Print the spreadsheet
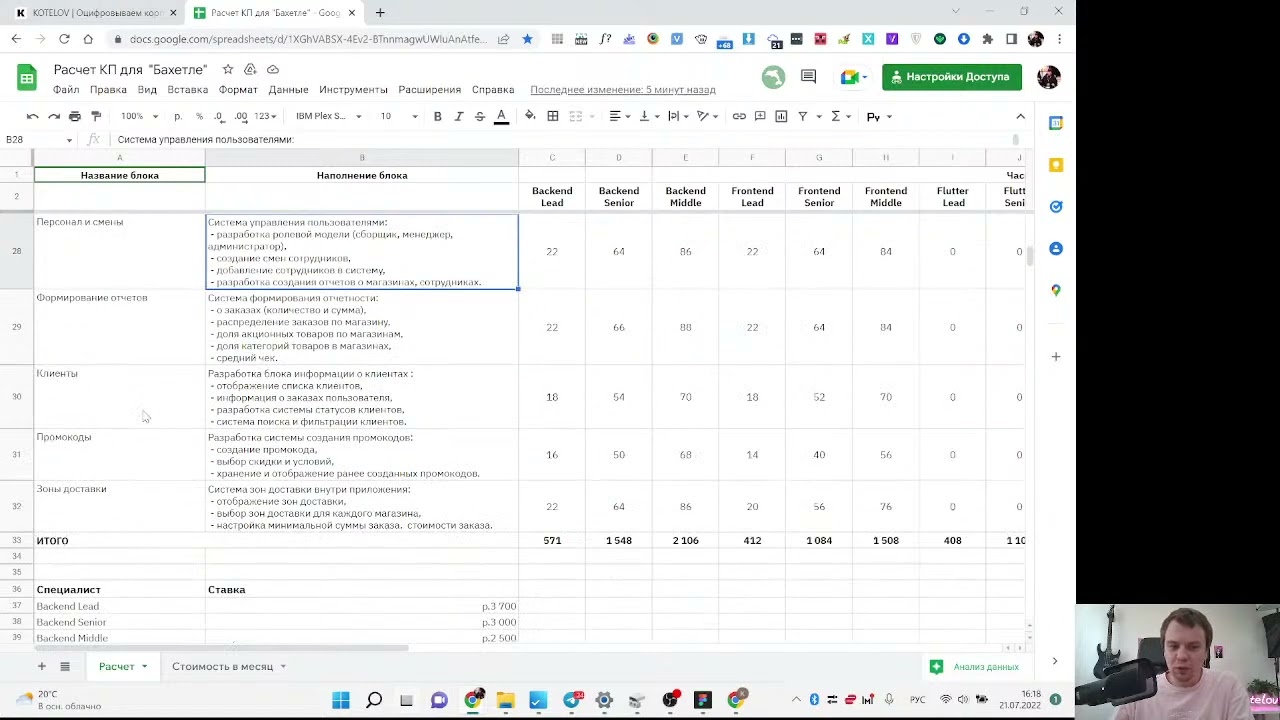The width and height of the screenshot is (1280, 720). [x=75, y=116]
